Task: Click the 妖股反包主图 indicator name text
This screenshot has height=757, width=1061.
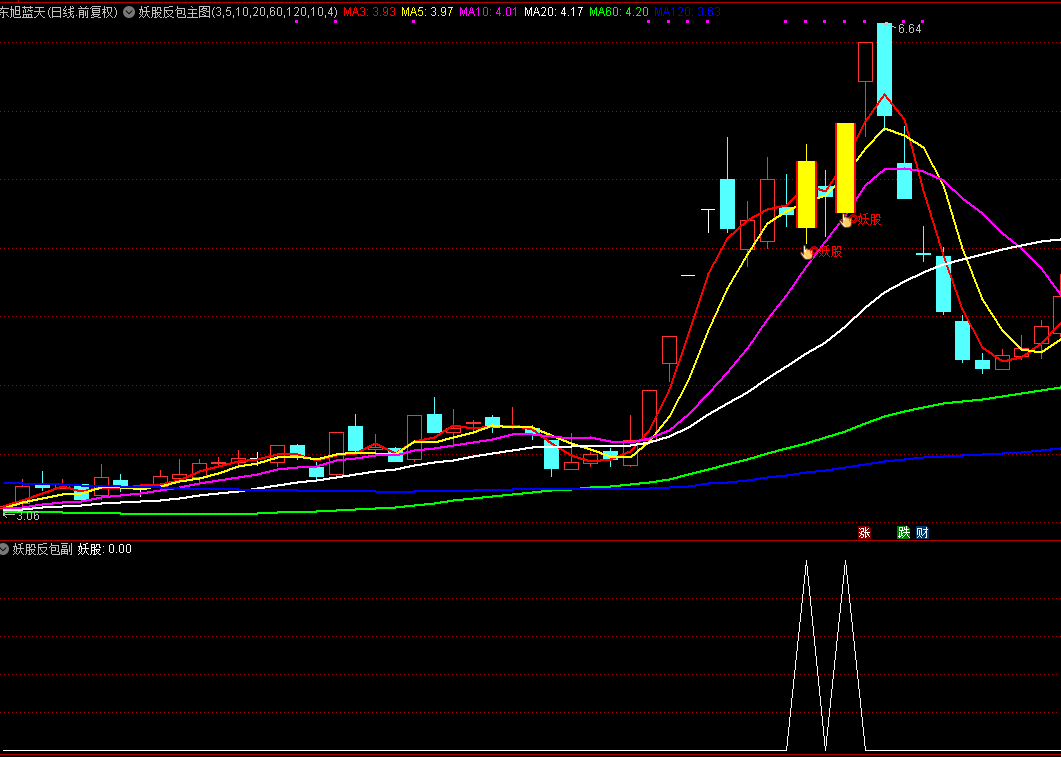Action: (x=174, y=13)
